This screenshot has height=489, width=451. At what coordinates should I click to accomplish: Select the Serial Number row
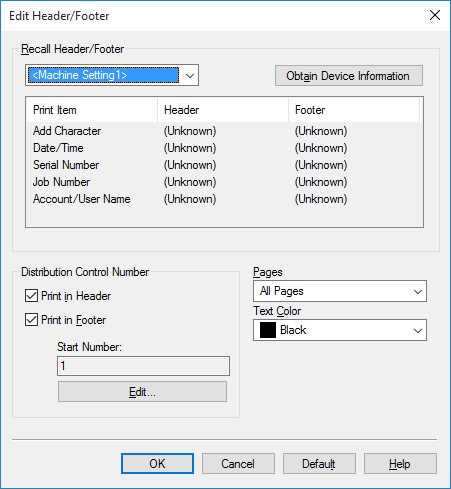click(x=223, y=165)
